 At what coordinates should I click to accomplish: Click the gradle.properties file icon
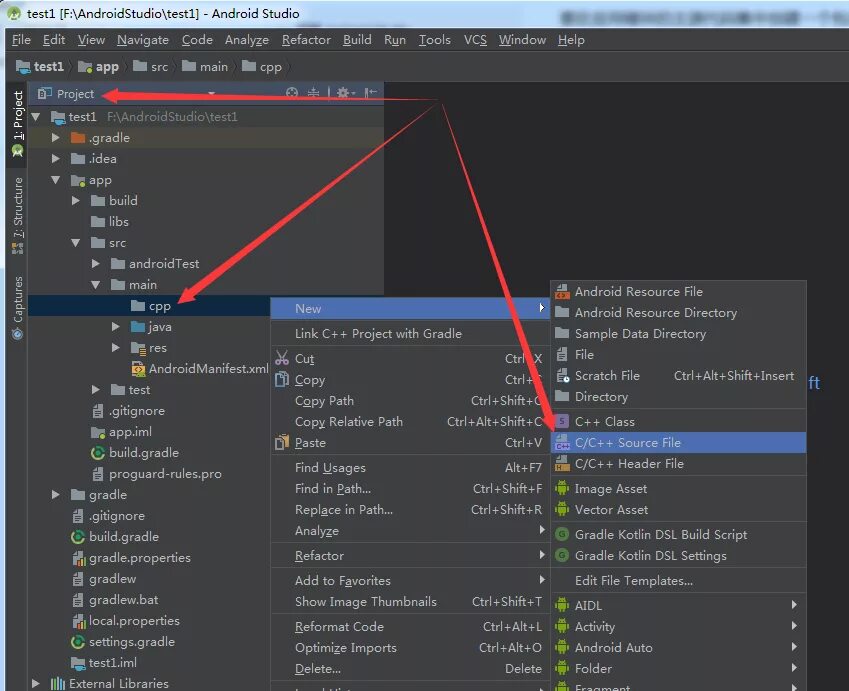[79, 558]
